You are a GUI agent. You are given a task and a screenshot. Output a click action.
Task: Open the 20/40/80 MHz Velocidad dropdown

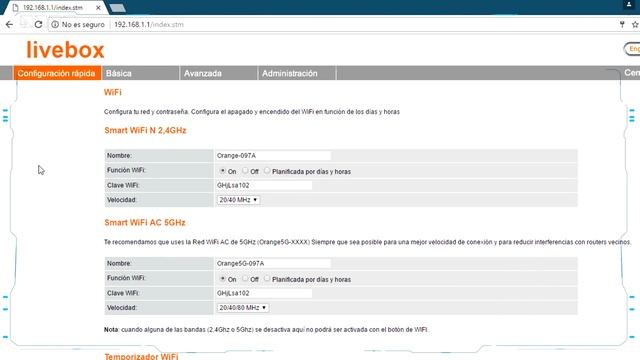pyautogui.click(x=242, y=308)
